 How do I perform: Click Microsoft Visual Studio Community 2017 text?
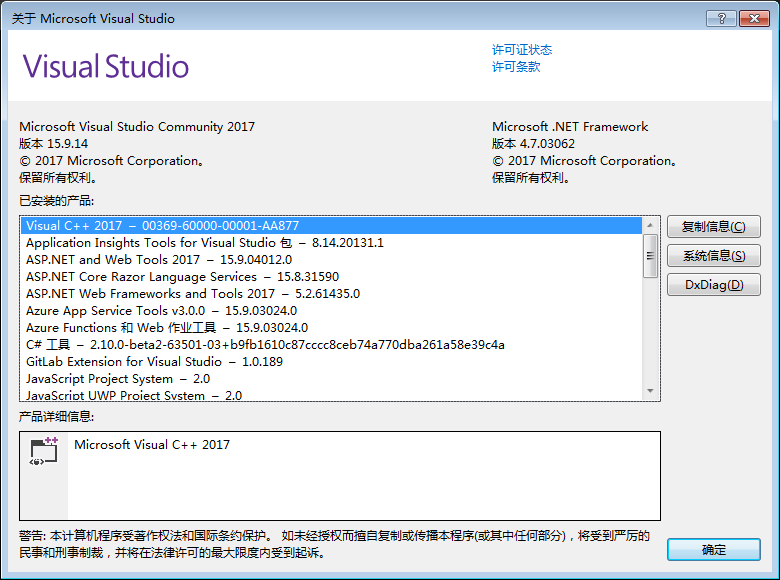tap(137, 127)
